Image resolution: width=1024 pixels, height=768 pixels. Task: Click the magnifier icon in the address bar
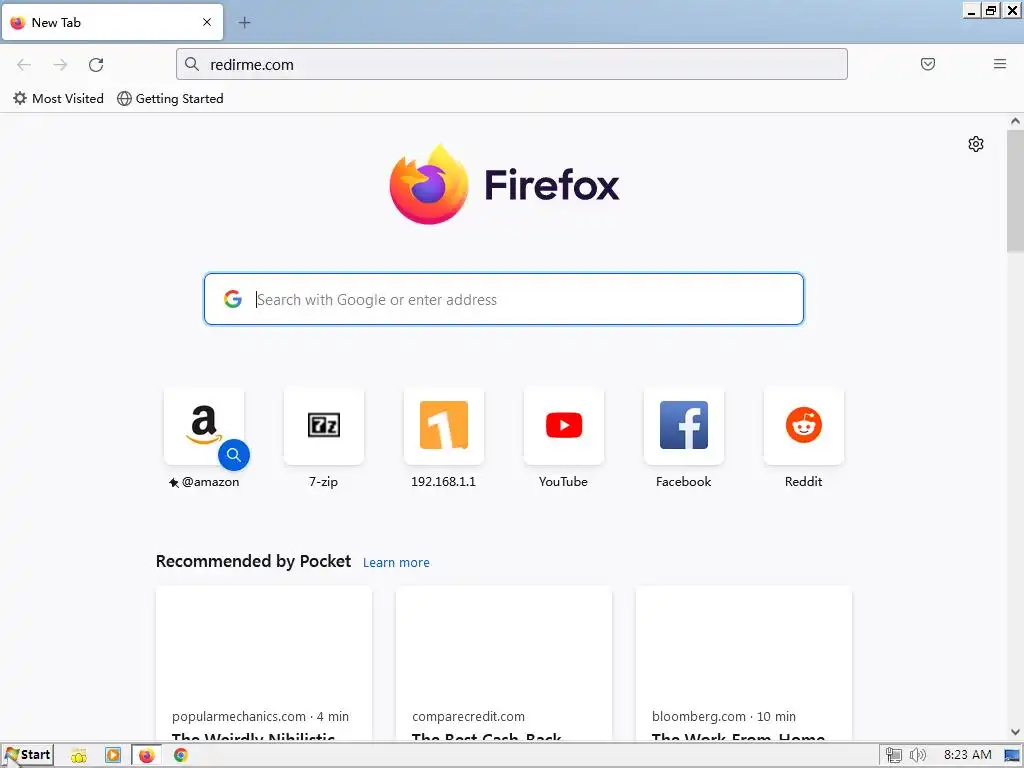(x=191, y=64)
